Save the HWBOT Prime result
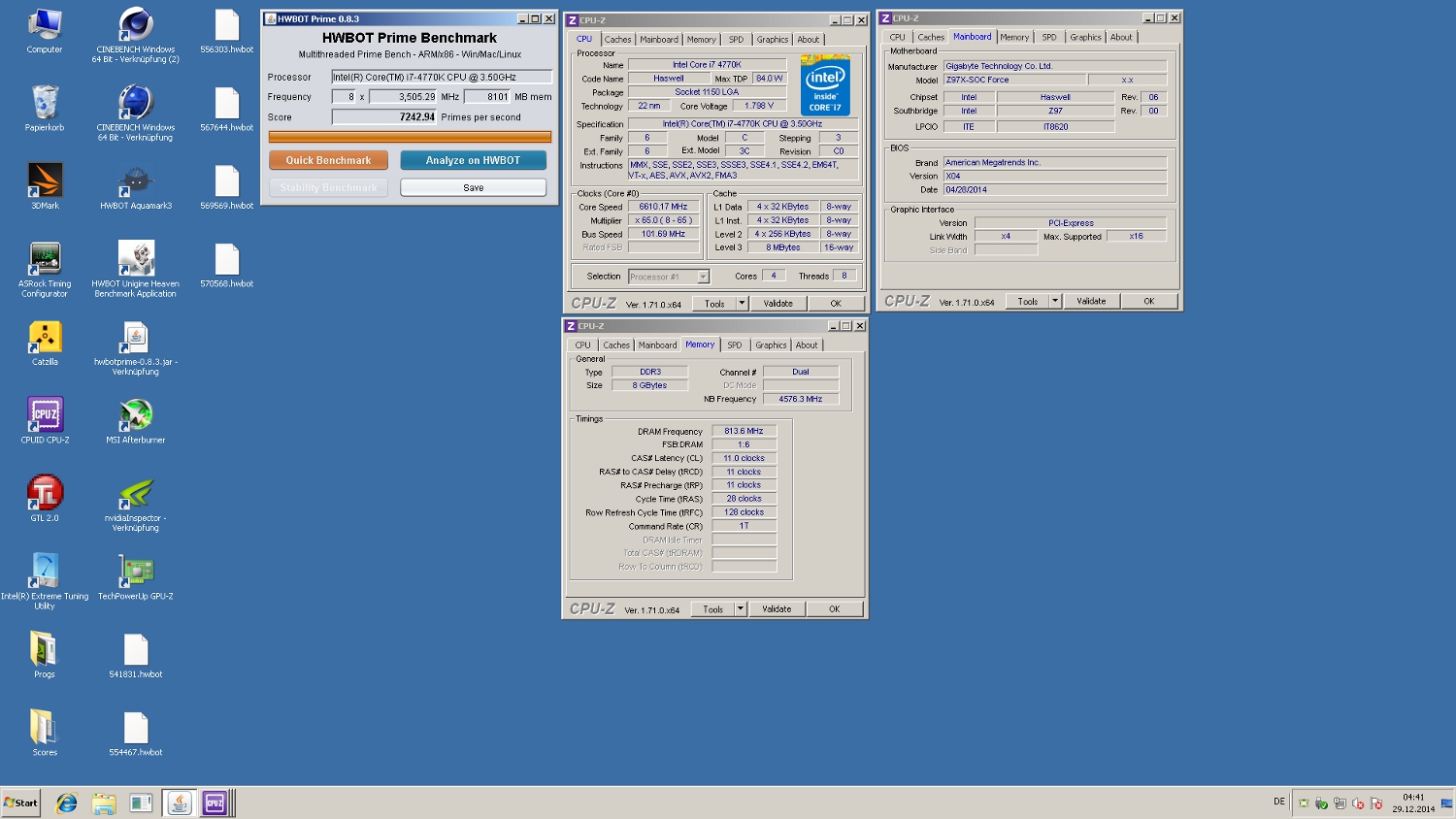1456x819 pixels. [x=473, y=187]
